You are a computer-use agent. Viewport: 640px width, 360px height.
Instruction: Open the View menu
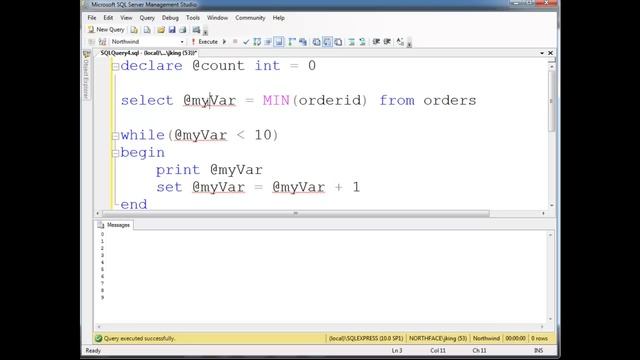pyautogui.click(x=126, y=18)
